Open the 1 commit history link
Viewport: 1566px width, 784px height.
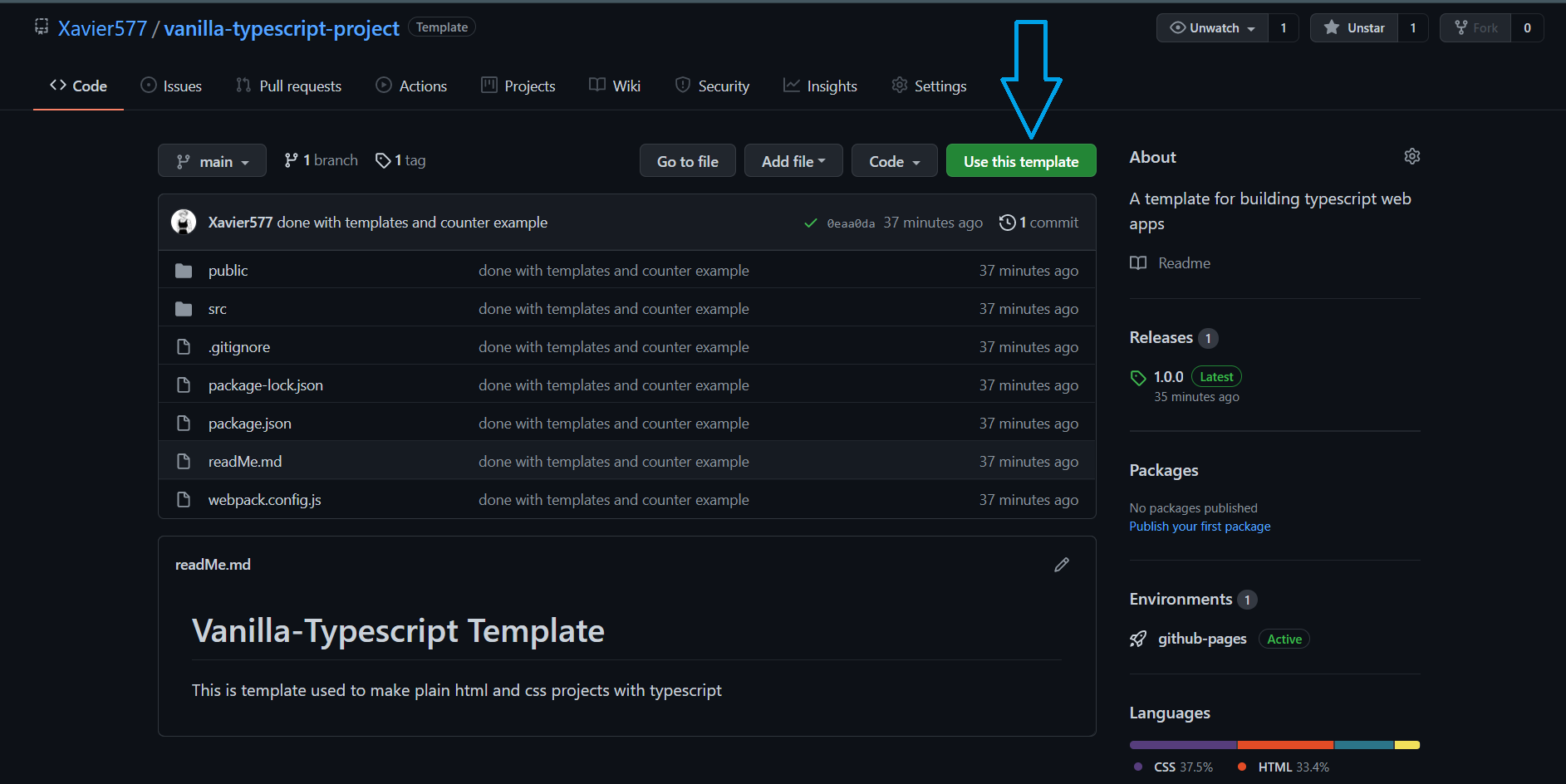pyautogui.click(x=1038, y=223)
